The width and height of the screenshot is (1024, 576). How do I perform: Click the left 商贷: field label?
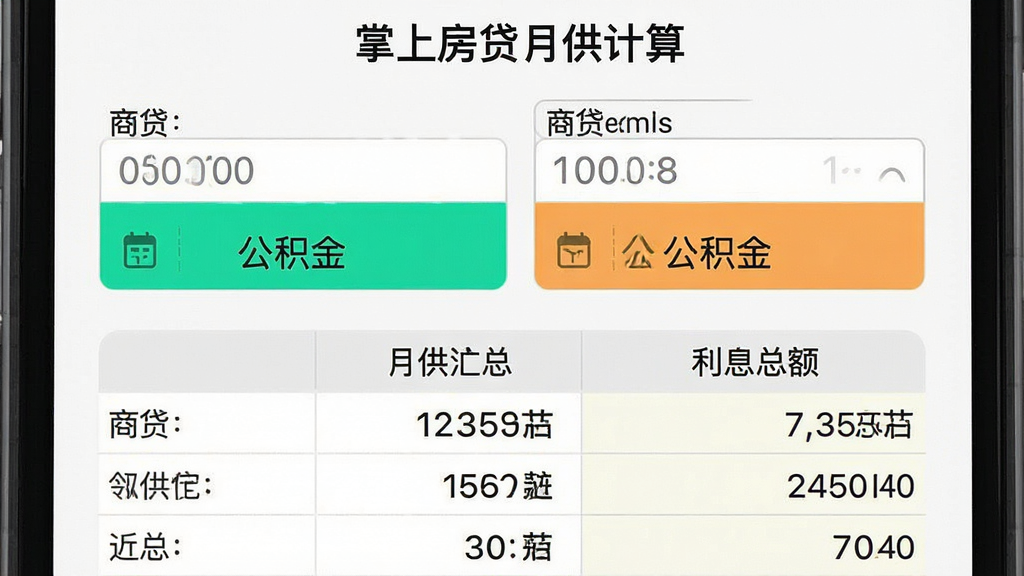pos(144,123)
